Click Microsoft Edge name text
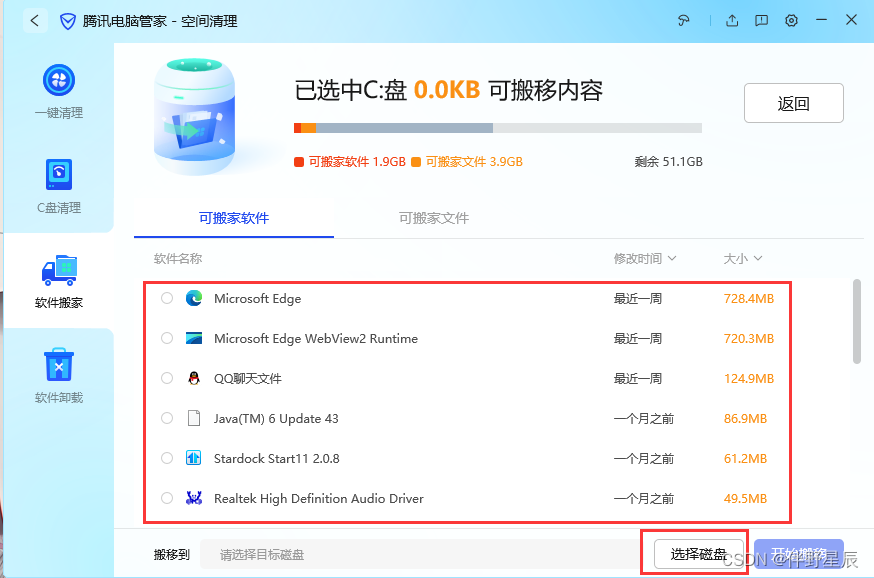874x578 pixels. pos(258,299)
